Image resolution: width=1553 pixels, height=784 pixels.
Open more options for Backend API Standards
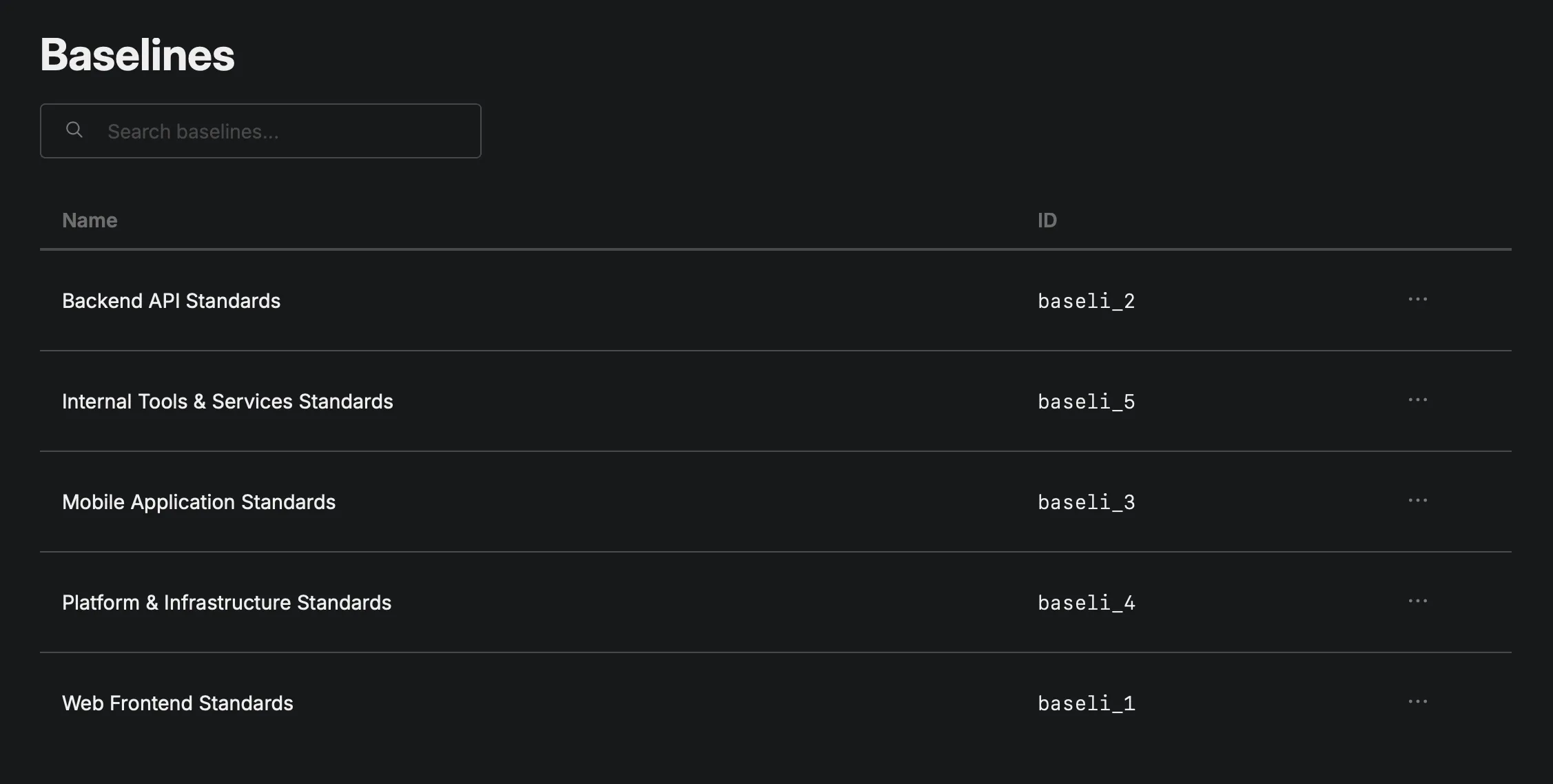[x=1417, y=300]
